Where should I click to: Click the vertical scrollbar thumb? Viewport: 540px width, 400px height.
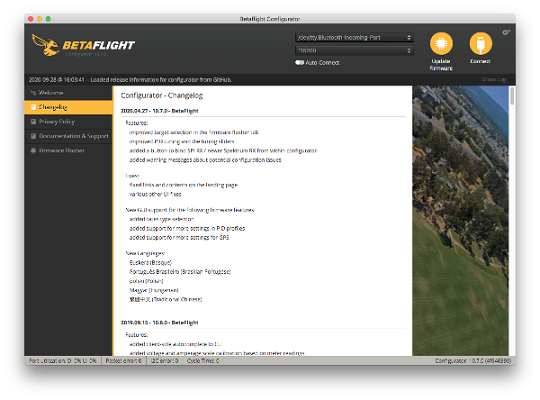[512, 96]
